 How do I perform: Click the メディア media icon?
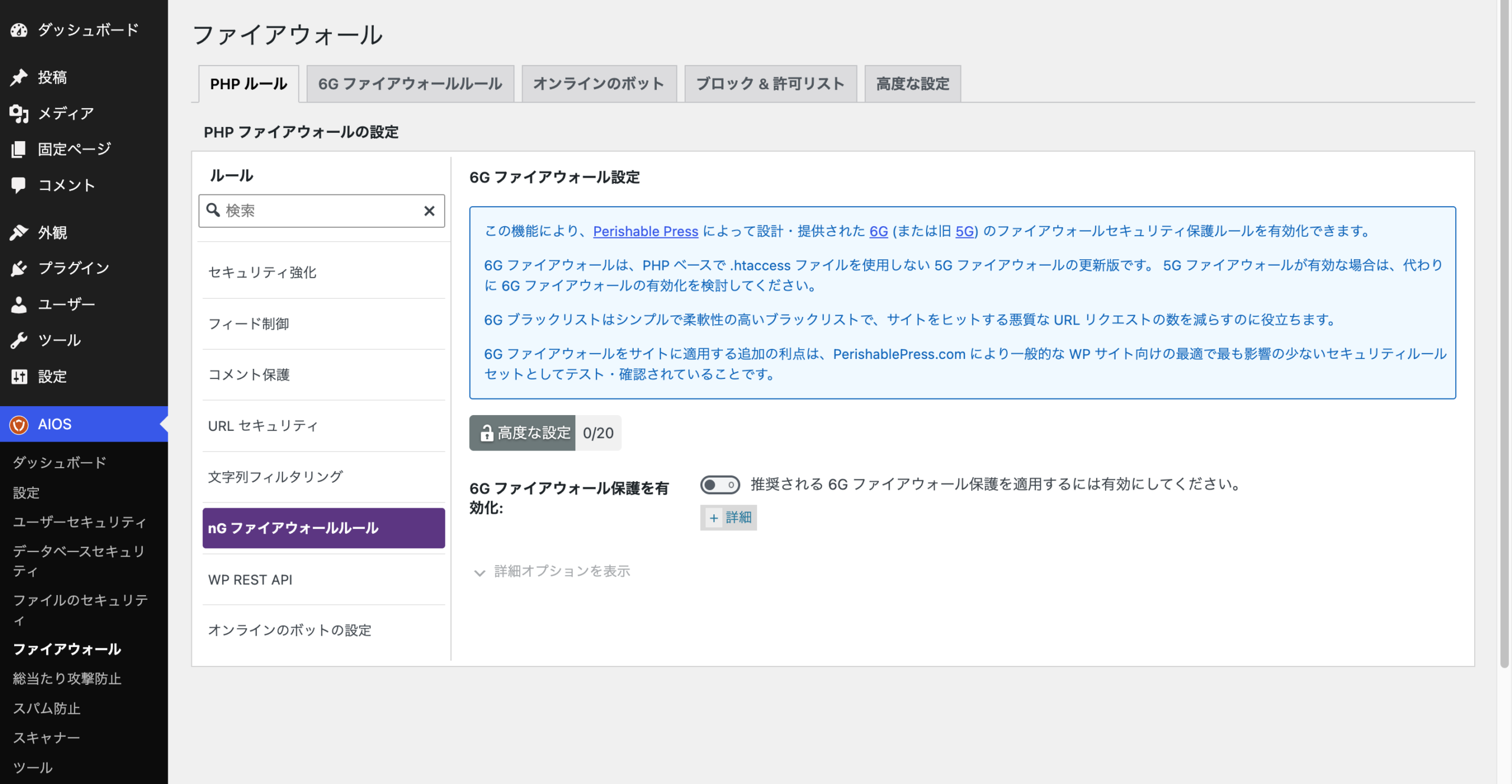click(x=19, y=113)
